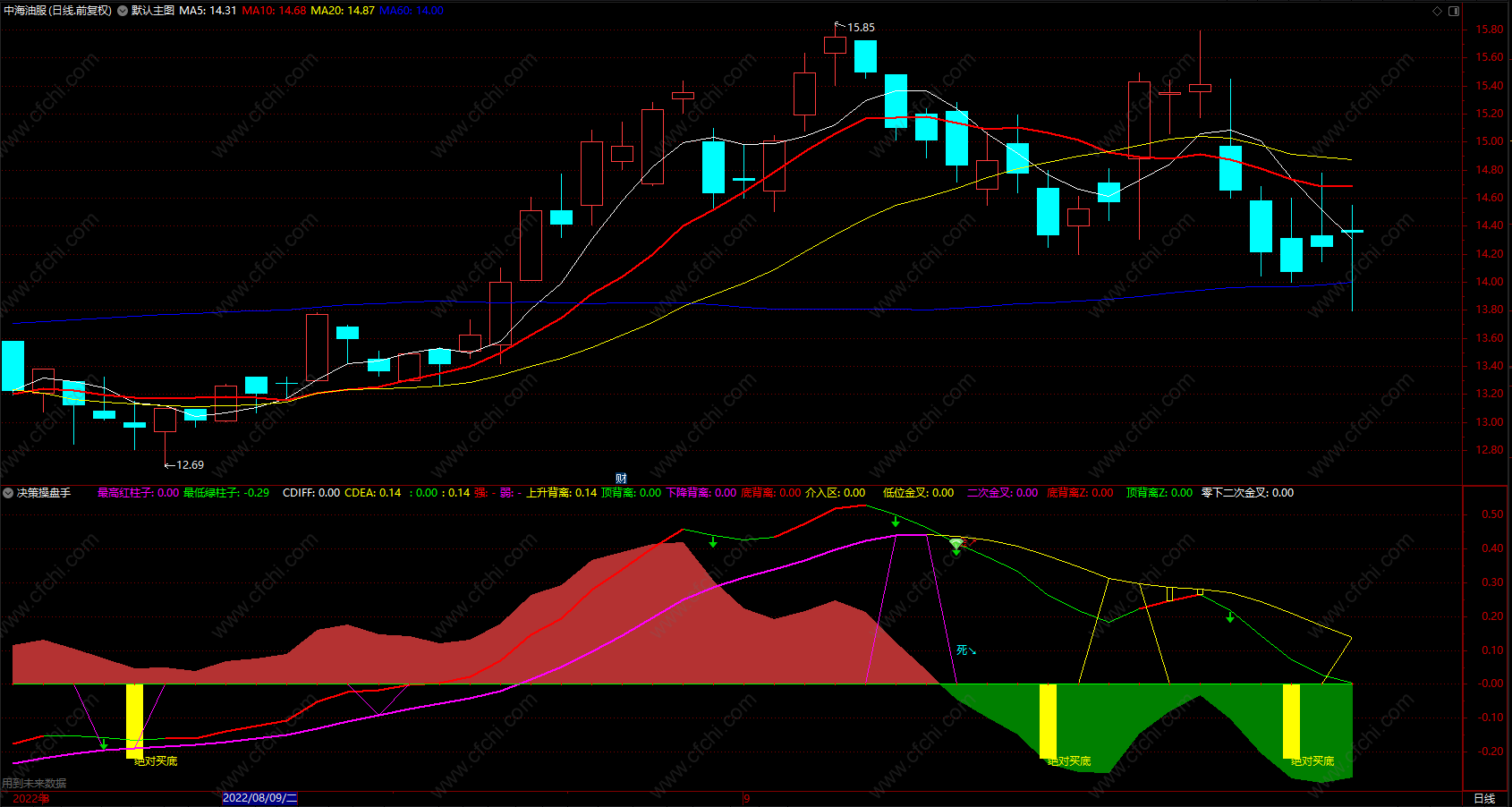Screen dimensions: 1512x807
Task: Click the 默认主图 label
Action: tap(153, 11)
